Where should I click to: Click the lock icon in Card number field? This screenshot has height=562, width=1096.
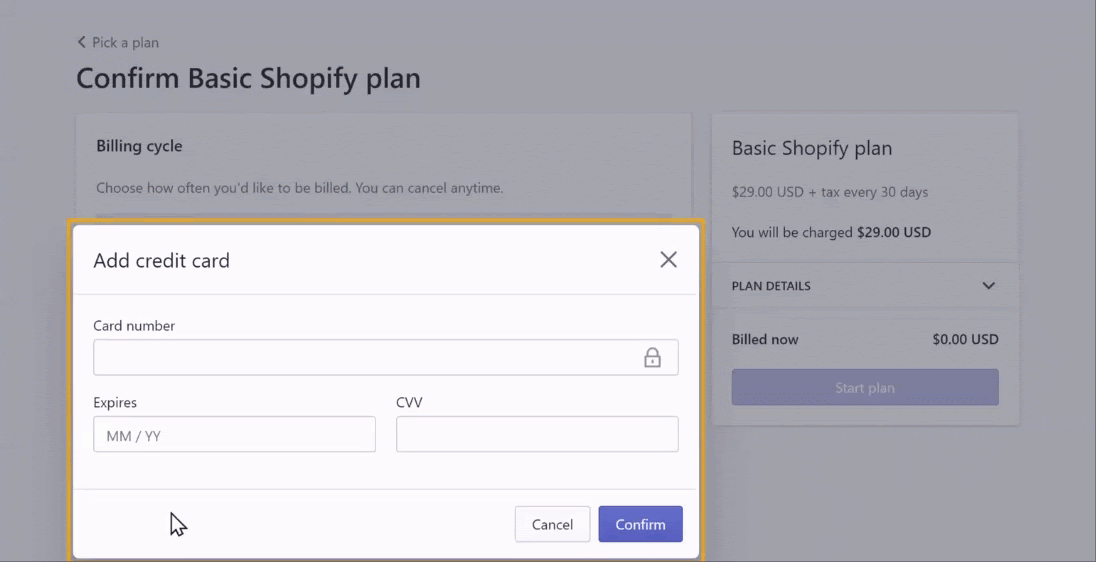point(652,357)
